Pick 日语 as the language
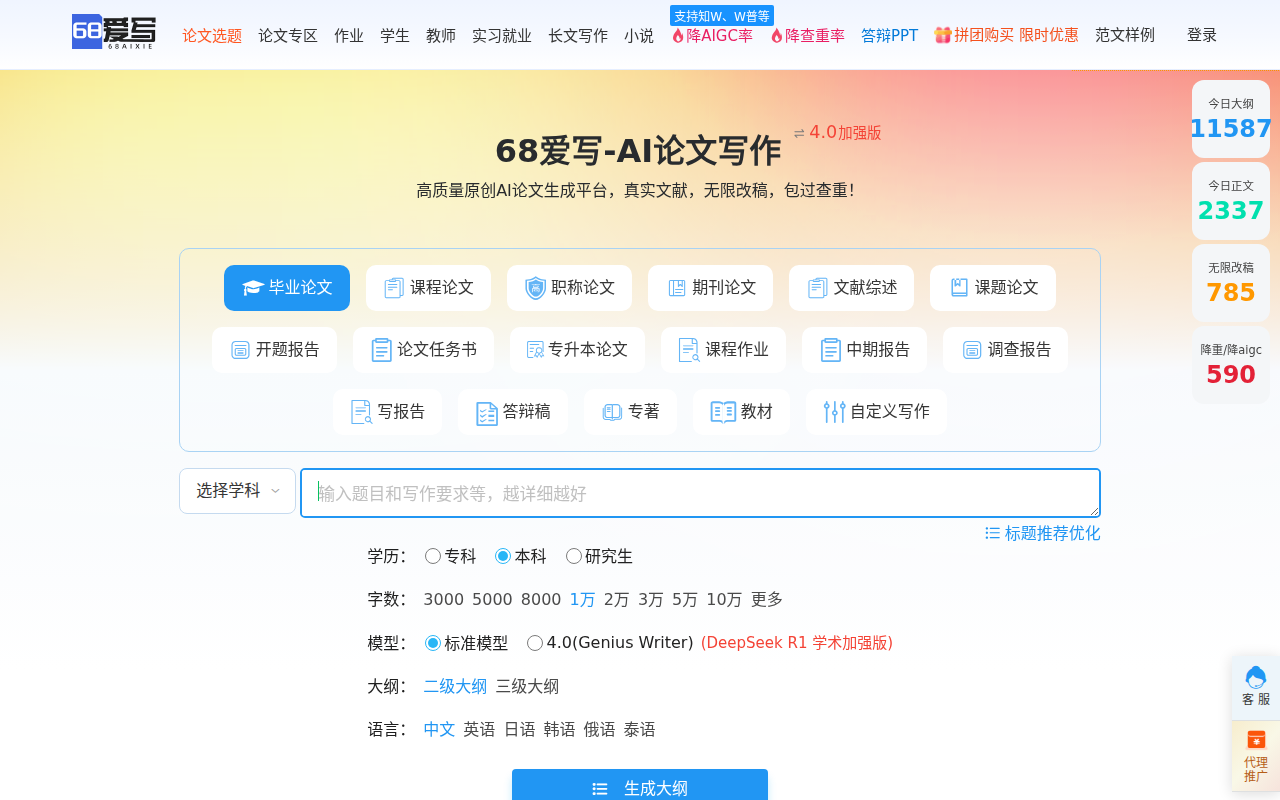The height and width of the screenshot is (800, 1280). point(519,729)
